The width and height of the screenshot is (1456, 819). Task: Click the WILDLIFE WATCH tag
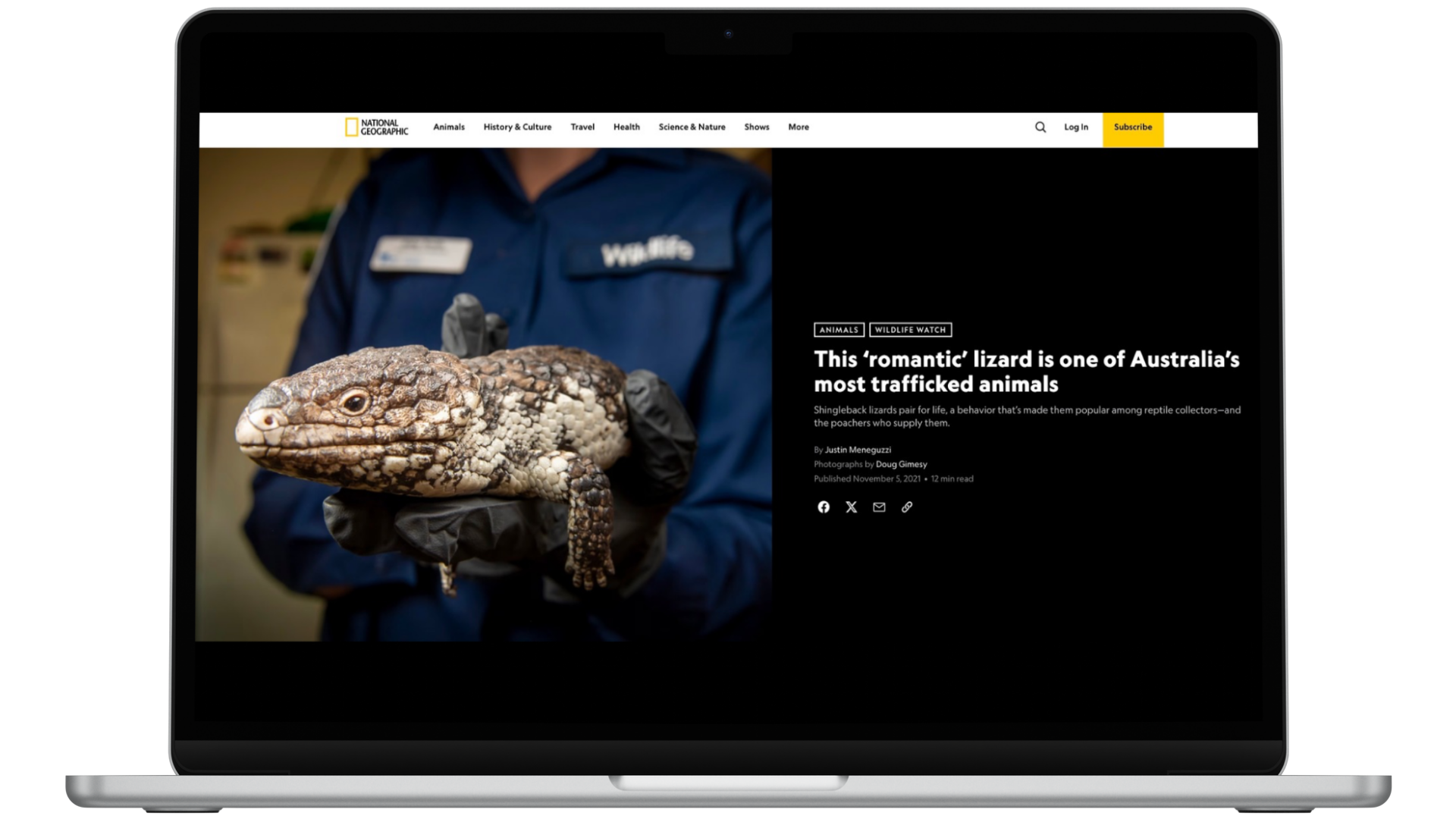pyautogui.click(x=910, y=330)
